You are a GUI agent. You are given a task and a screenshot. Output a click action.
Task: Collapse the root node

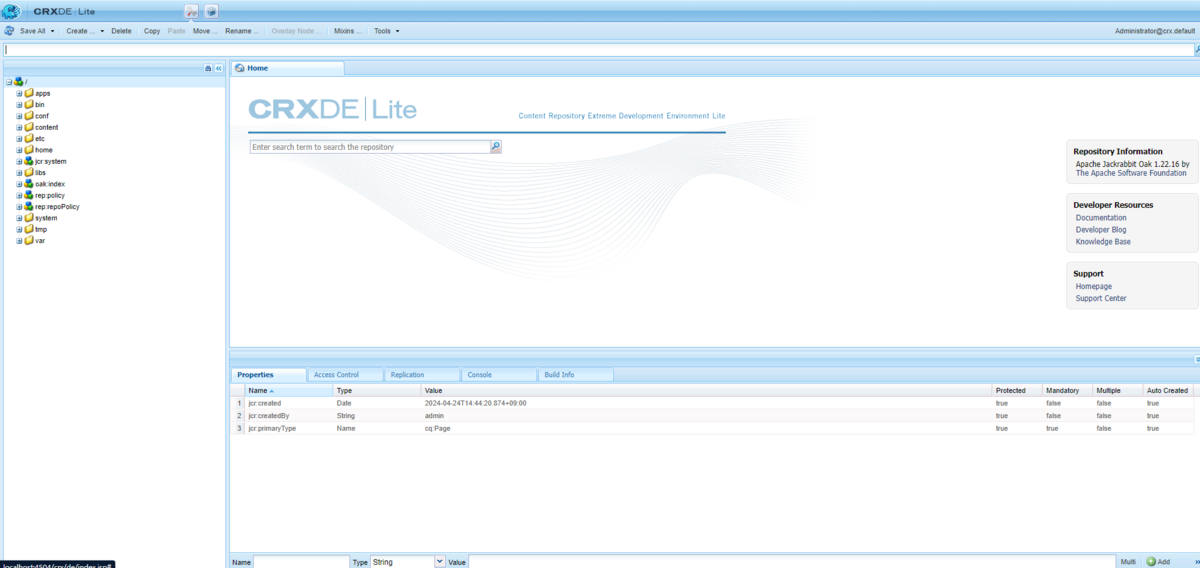[x=8, y=81]
